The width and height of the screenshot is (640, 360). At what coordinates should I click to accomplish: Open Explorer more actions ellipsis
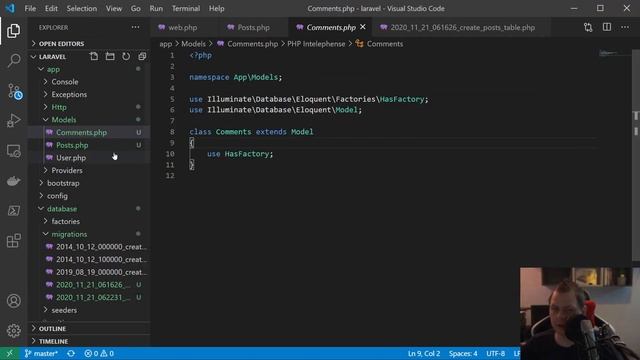click(x=136, y=27)
